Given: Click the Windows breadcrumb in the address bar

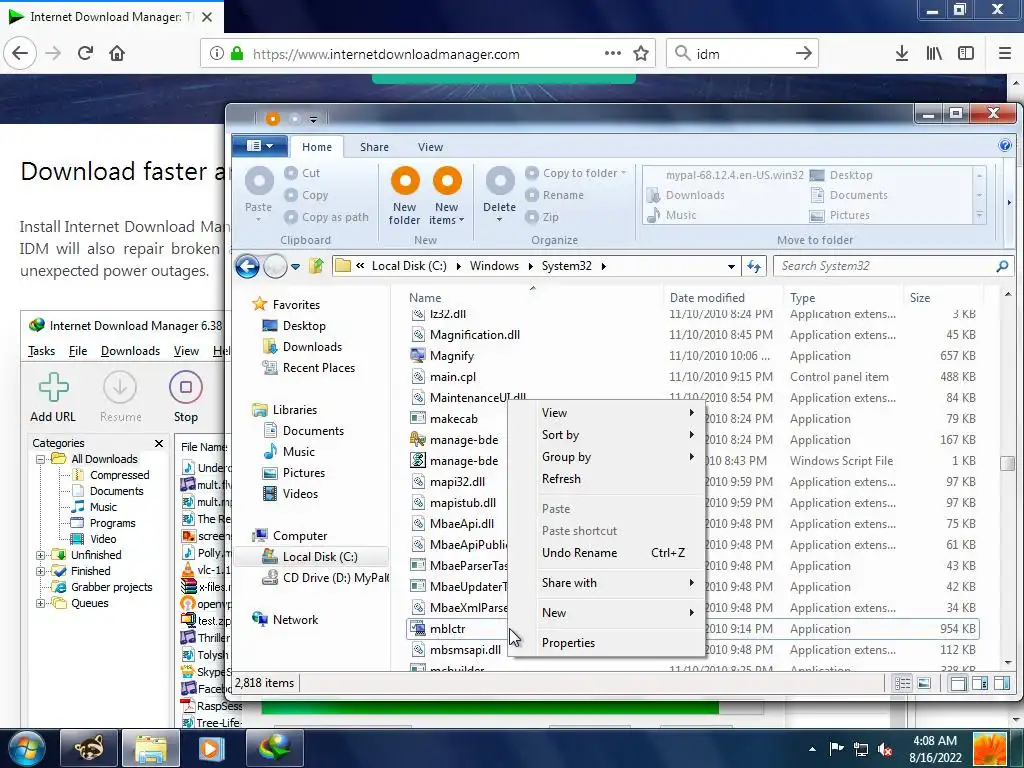Looking at the screenshot, I should 494,266.
